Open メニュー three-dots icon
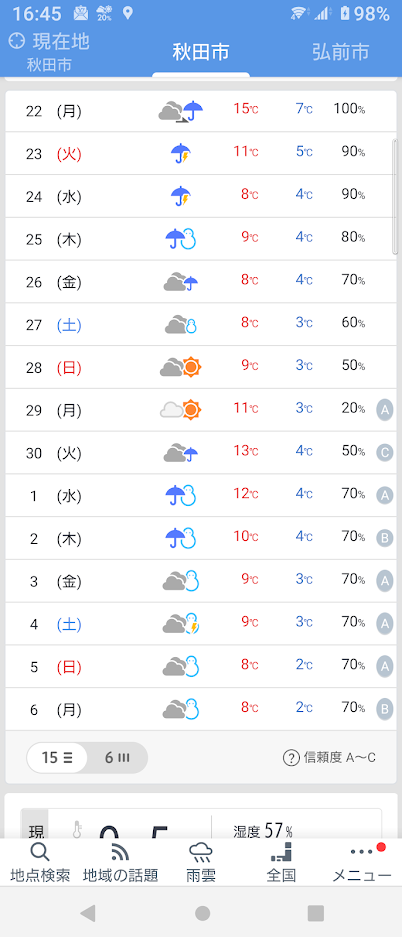Viewport: 402px width, 937px height. [361, 852]
